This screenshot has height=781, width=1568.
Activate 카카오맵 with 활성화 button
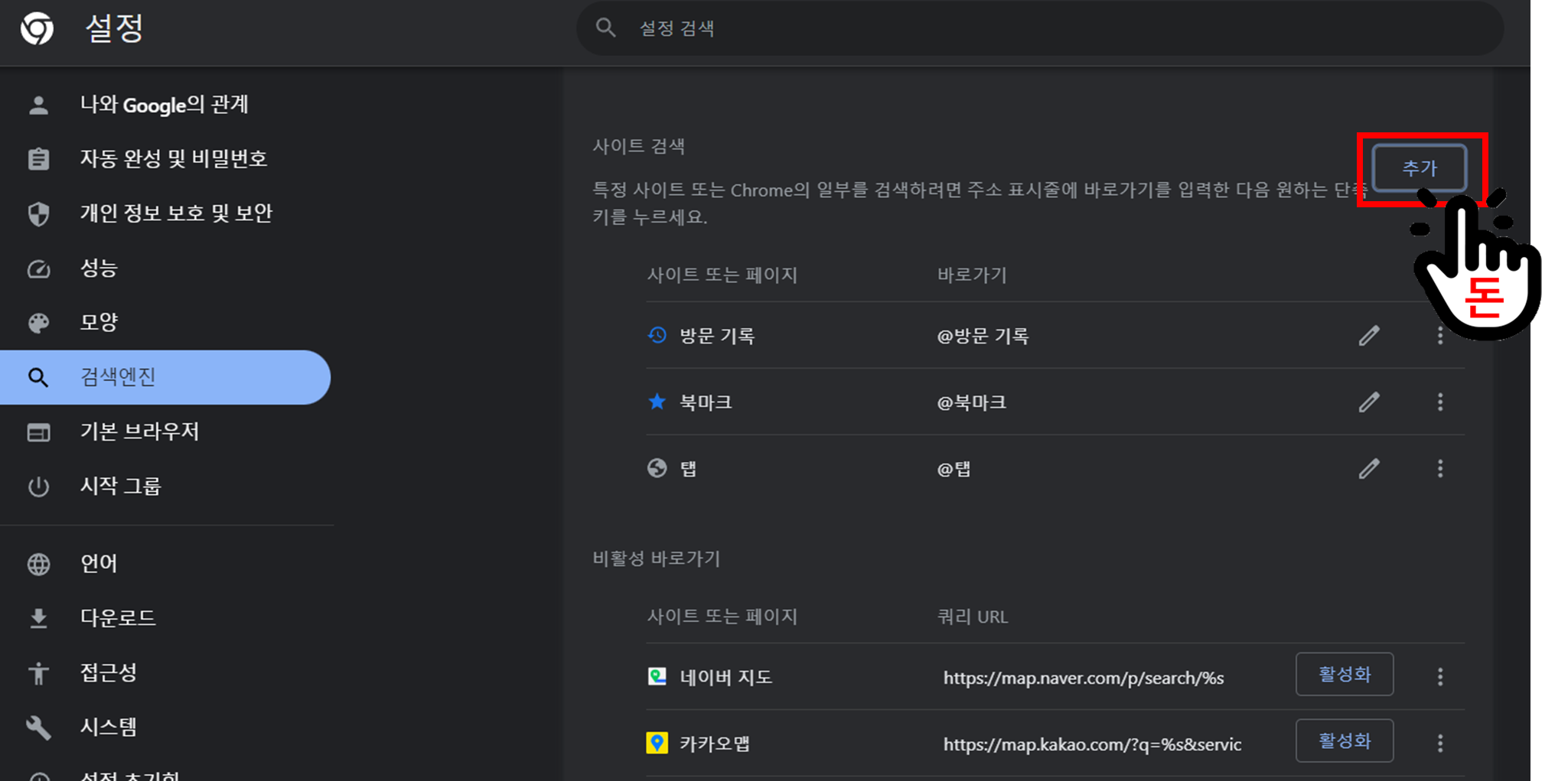[1345, 741]
